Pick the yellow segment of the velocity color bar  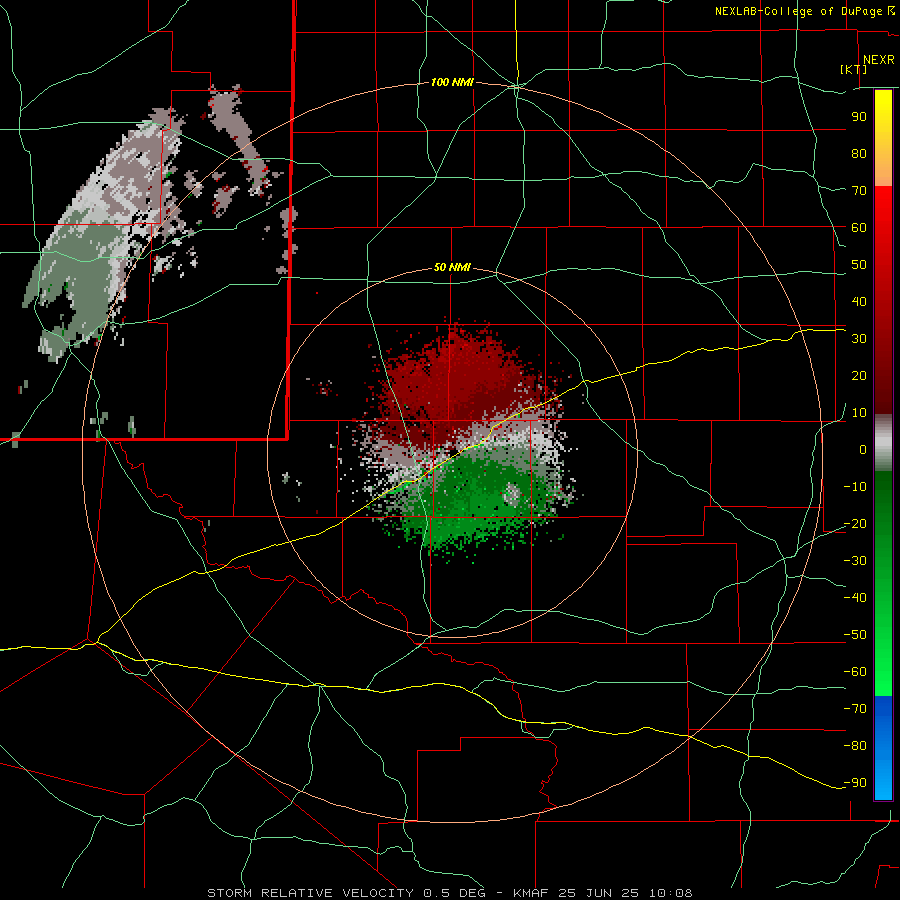pyautogui.click(x=883, y=138)
